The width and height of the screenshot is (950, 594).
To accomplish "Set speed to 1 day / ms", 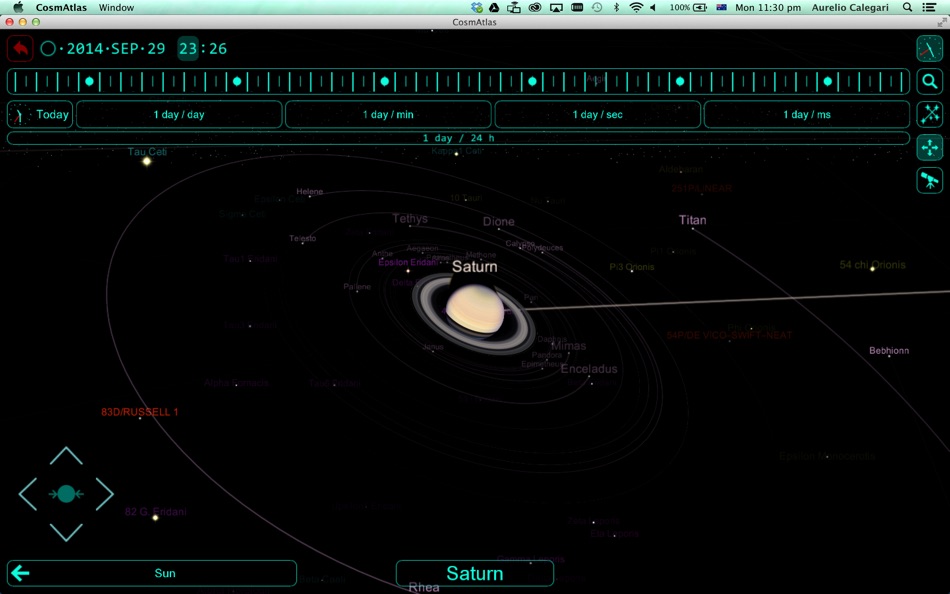I will [806, 115].
